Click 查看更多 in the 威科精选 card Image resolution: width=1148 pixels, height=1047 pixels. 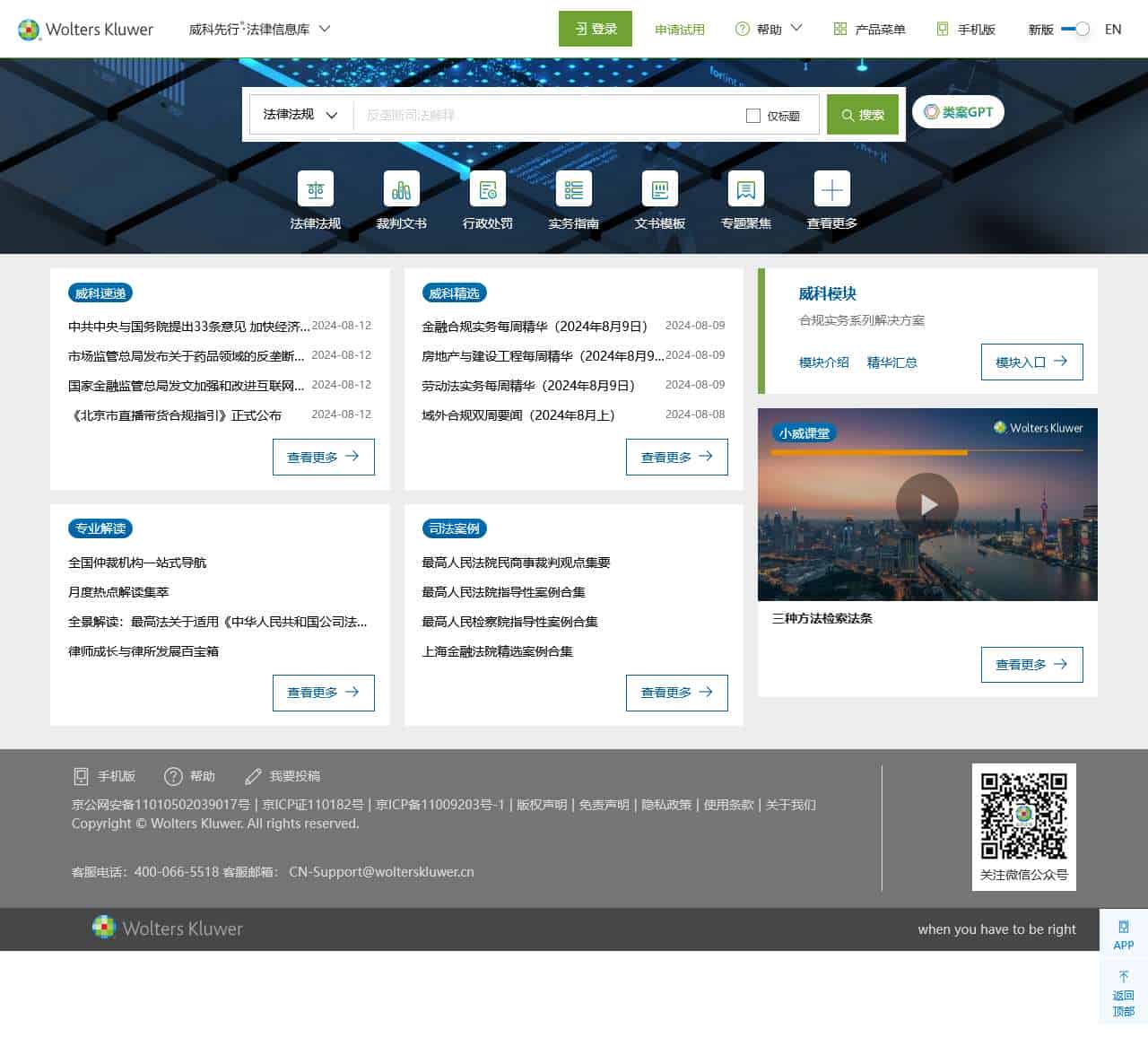tap(677, 457)
